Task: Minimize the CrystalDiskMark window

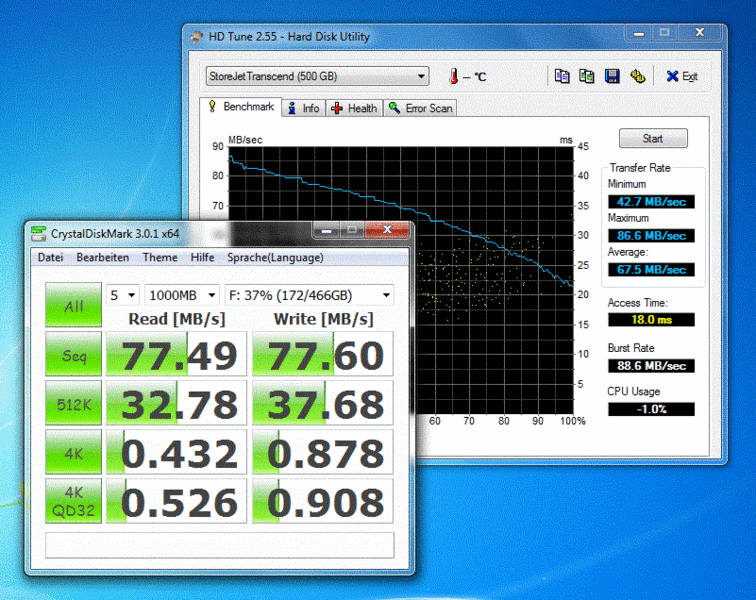Action: 326,231
